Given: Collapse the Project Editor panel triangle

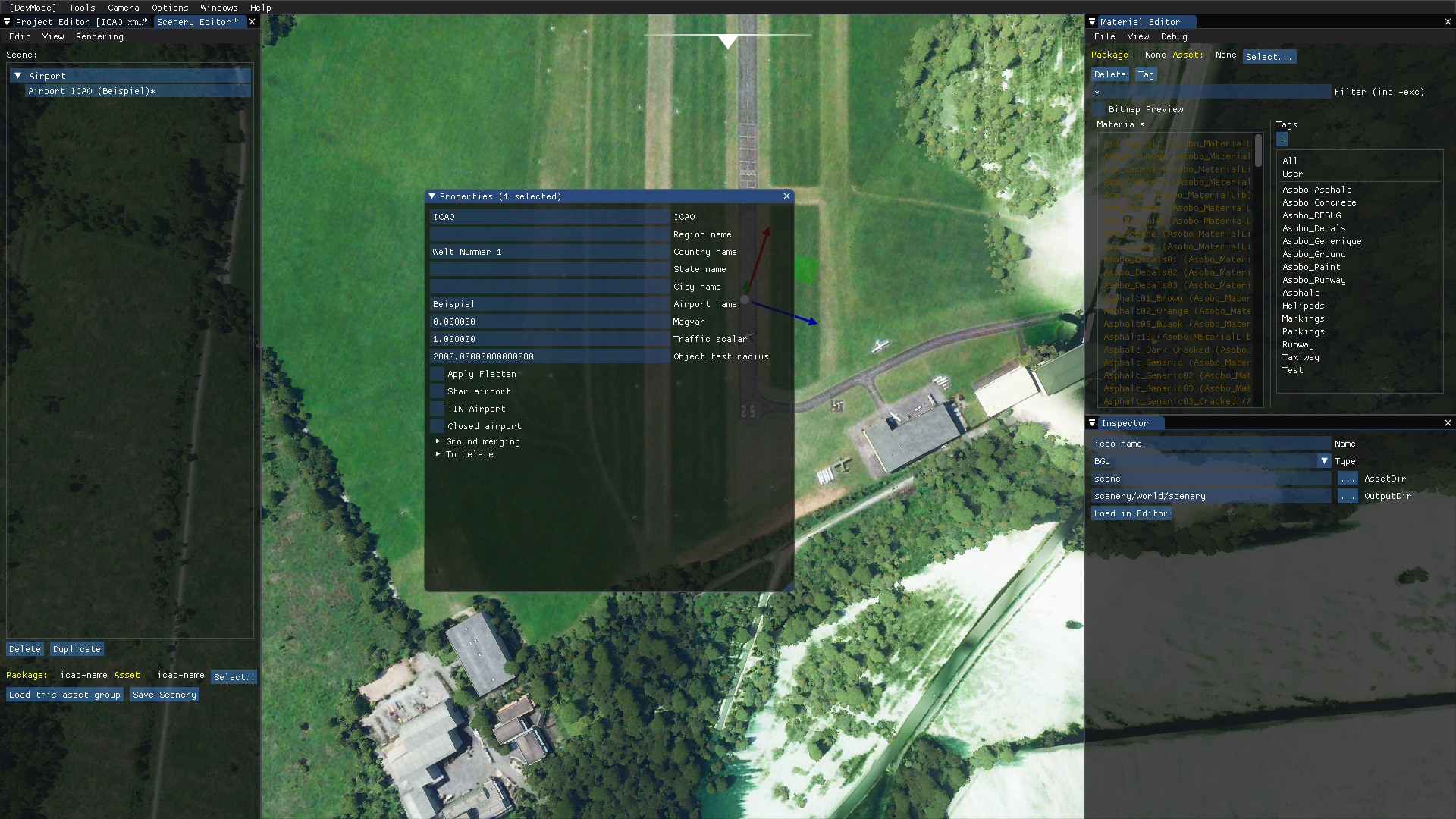Looking at the screenshot, I should click(x=7, y=22).
